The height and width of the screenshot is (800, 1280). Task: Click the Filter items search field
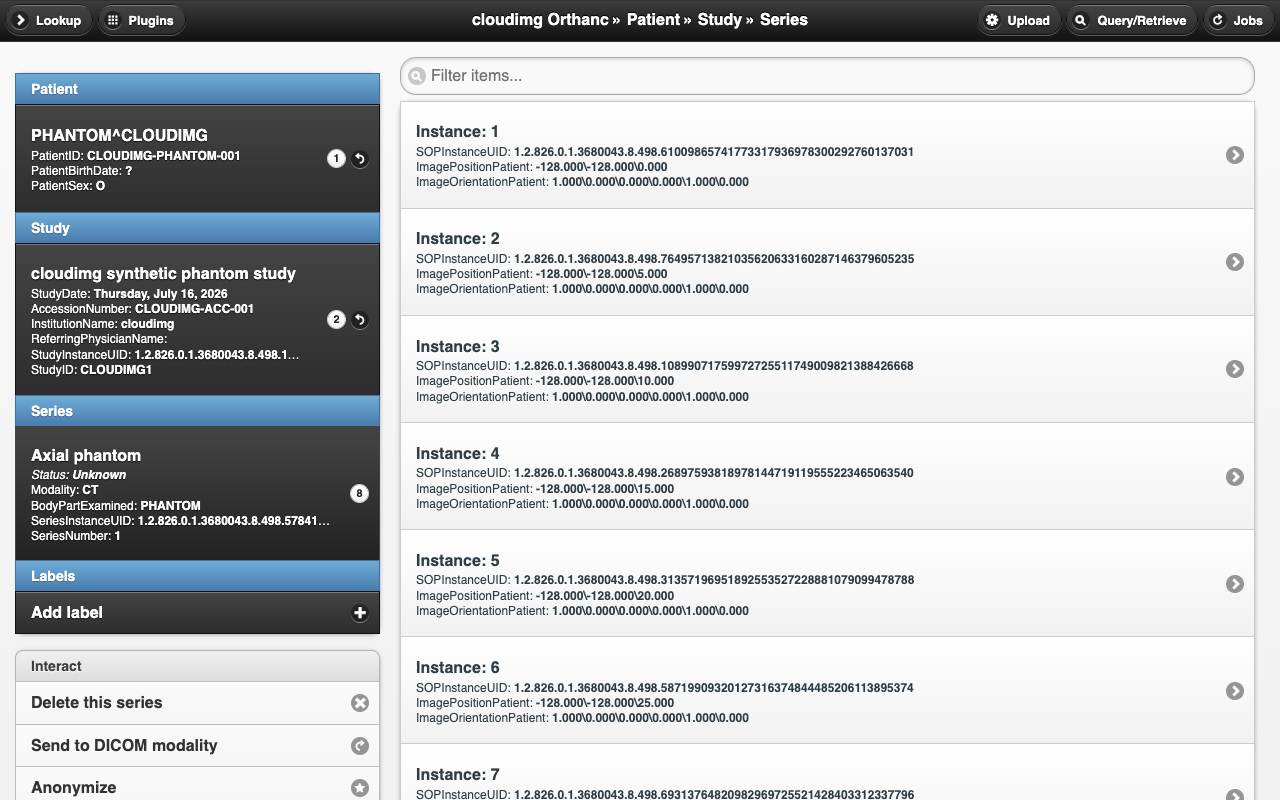827,76
